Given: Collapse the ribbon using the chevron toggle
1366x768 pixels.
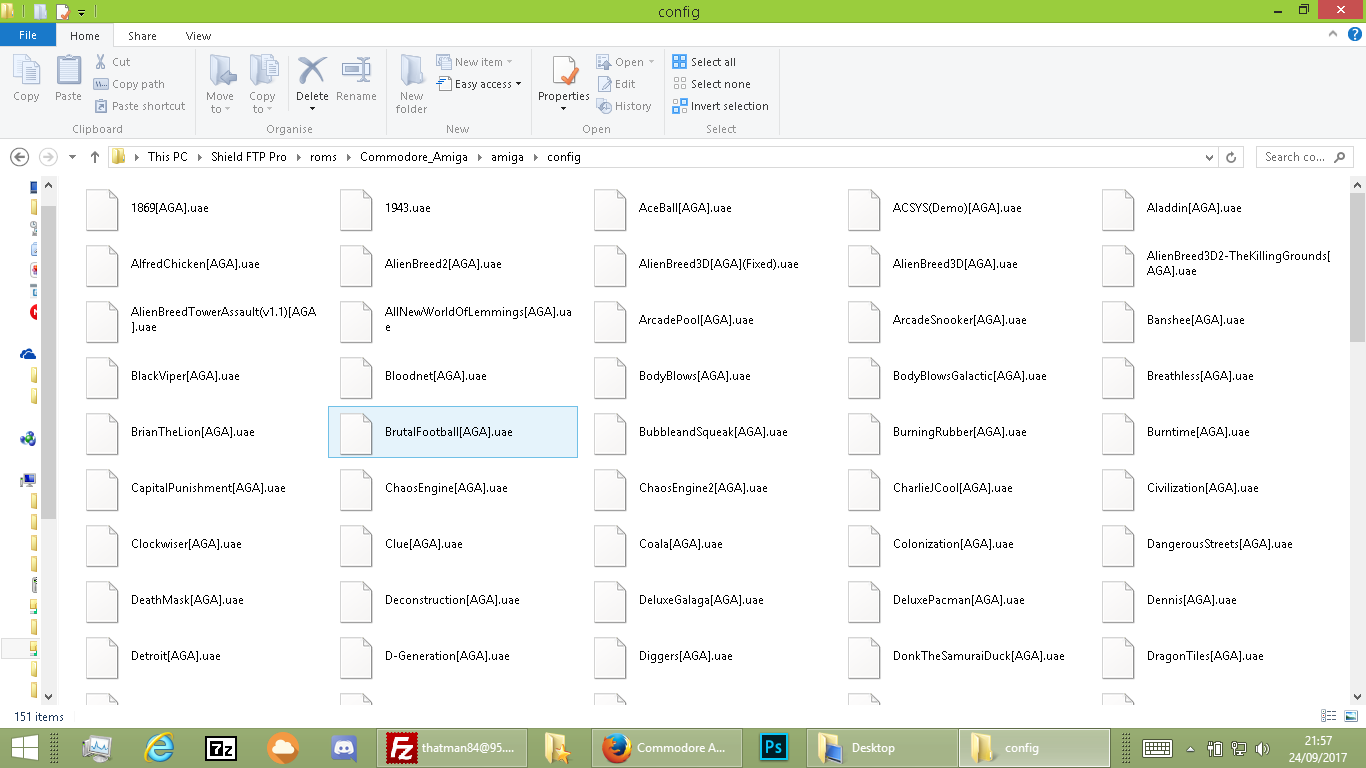Looking at the screenshot, I should (1331, 33).
